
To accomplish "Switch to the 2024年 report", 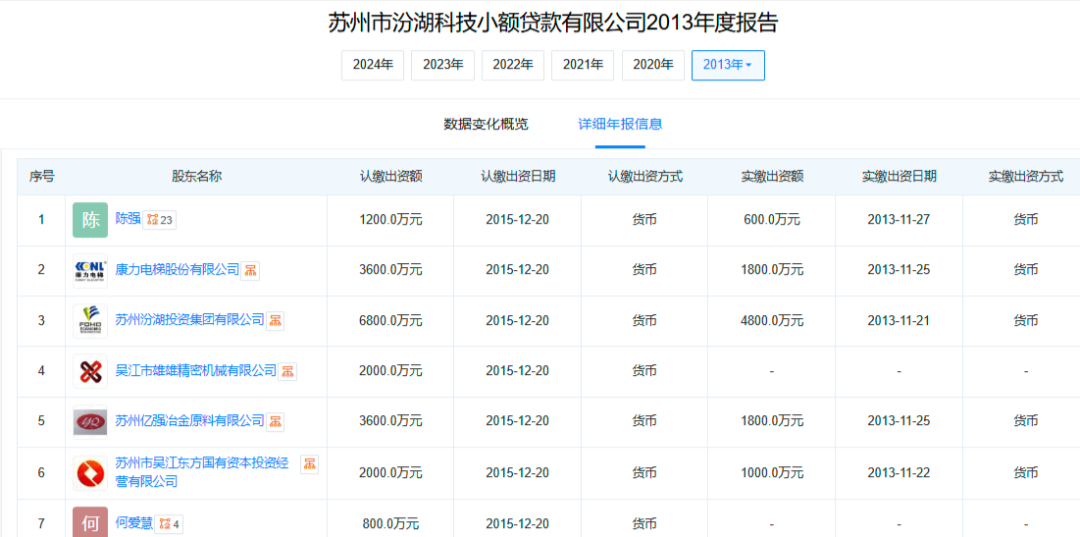I will 373,65.
